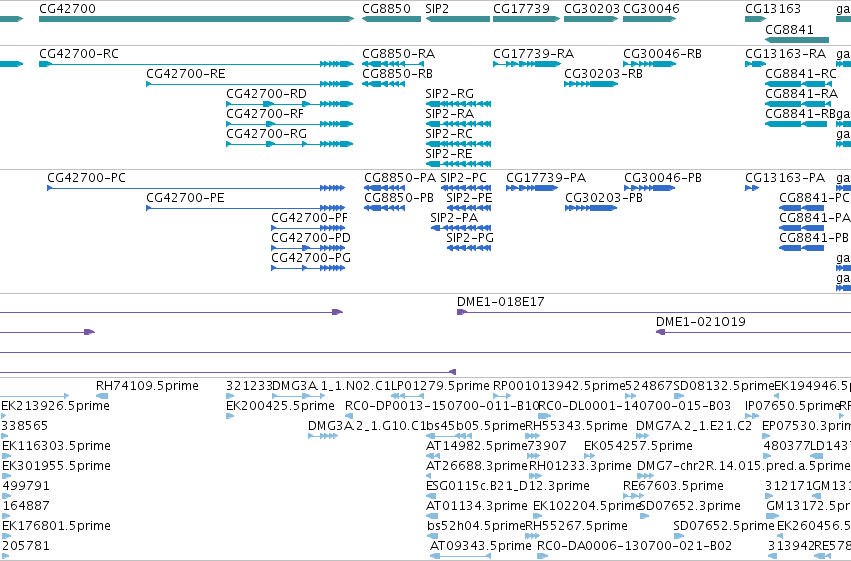This screenshot has width=851, height=561.
Task: Select EST EK116303.5prime label
Action: point(56,446)
